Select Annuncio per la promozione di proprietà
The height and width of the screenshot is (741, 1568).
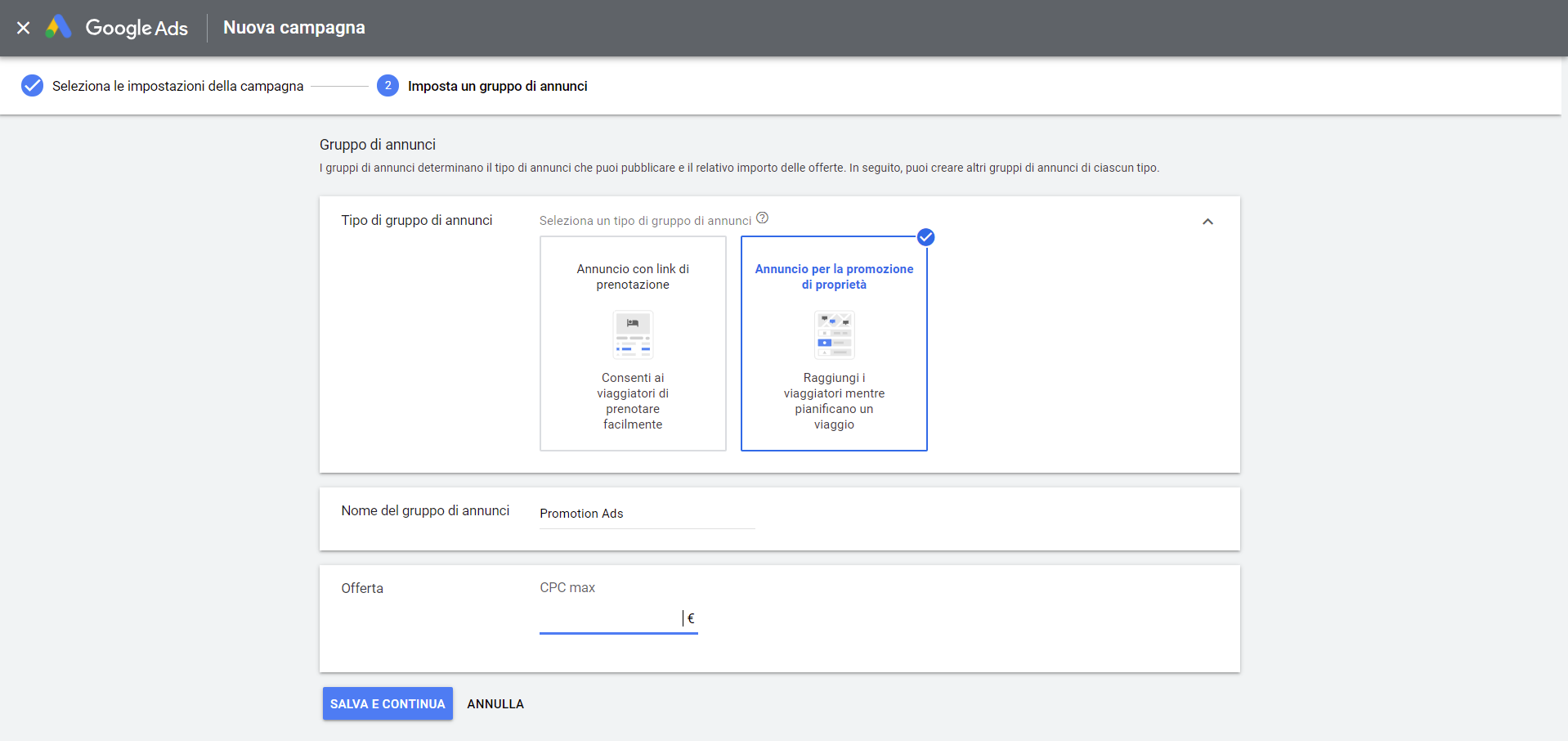click(834, 344)
